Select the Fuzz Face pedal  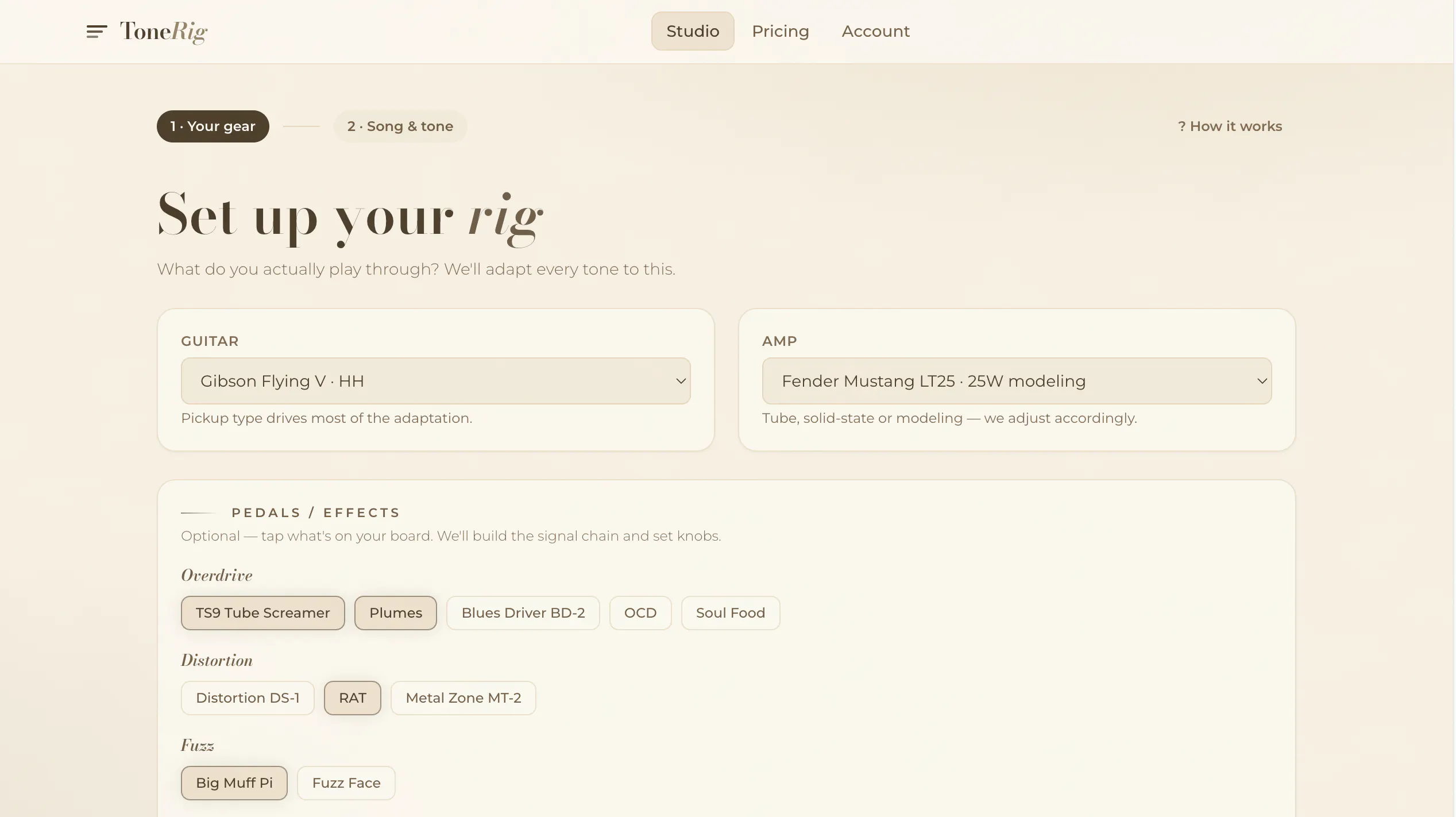pos(346,783)
